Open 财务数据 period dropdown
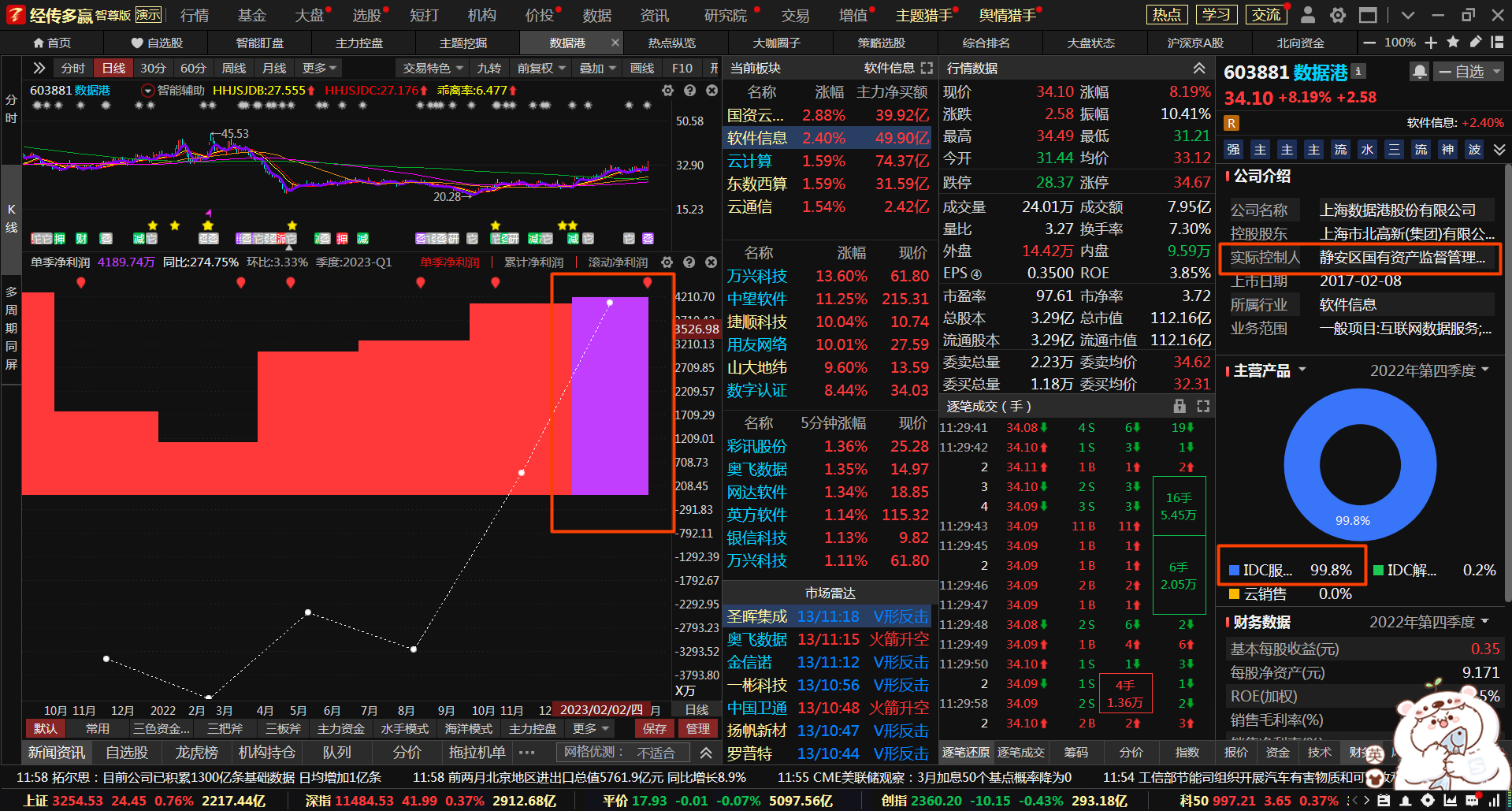Screen dimensions: 1512x811 pos(1428,622)
